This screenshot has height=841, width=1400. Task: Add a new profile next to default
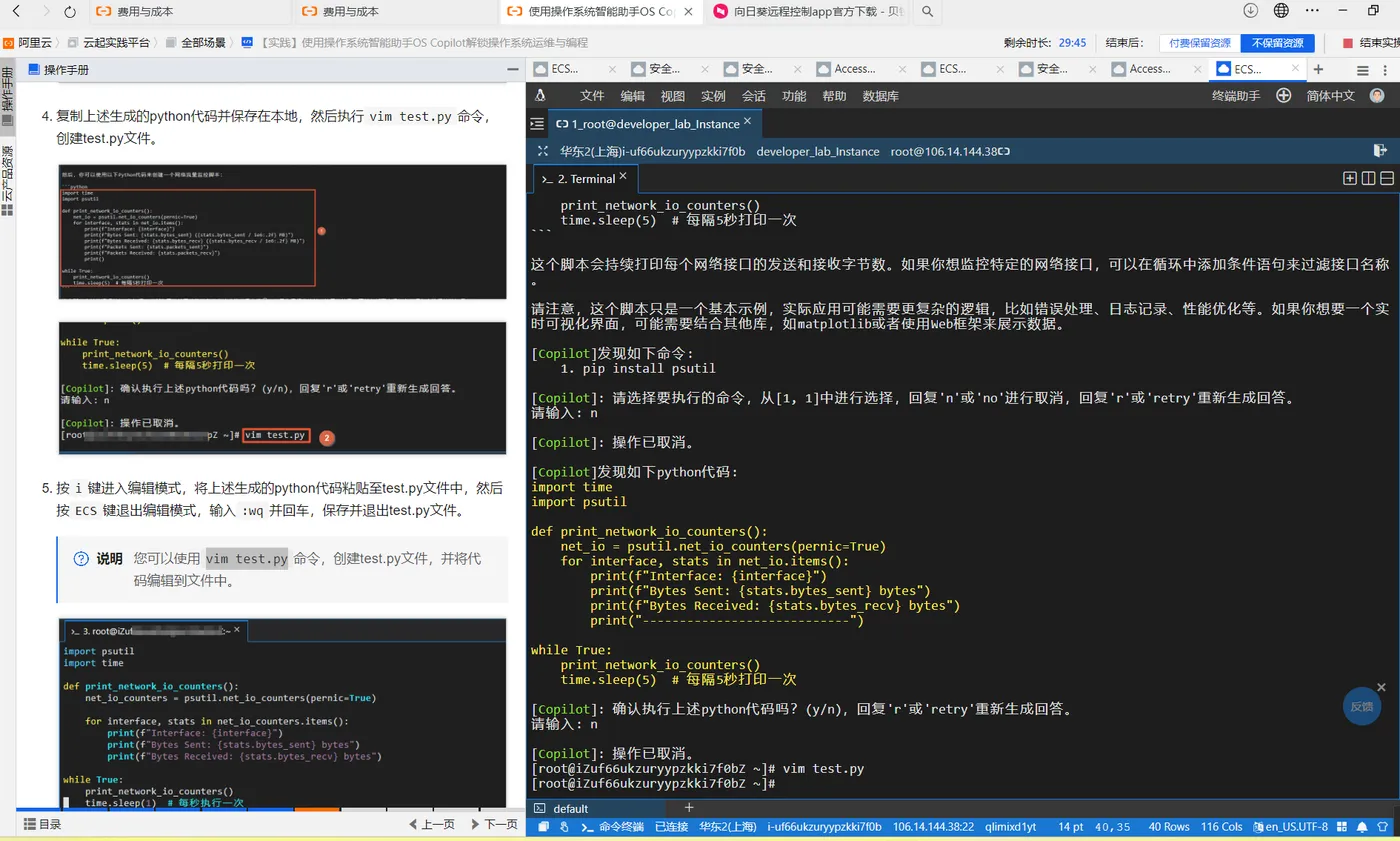pyautogui.click(x=689, y=807)
